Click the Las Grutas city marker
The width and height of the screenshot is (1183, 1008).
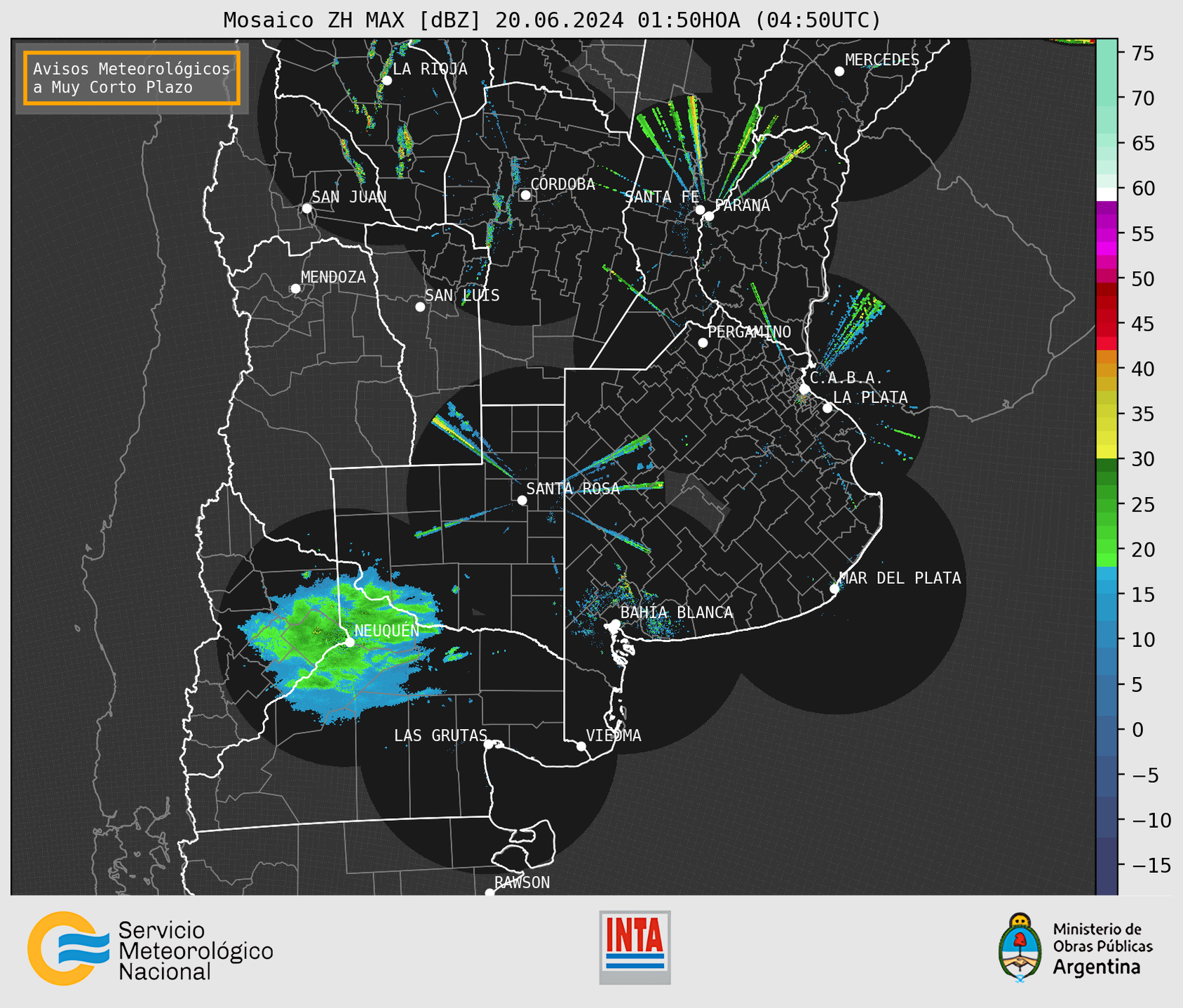[x=489, y=744]
